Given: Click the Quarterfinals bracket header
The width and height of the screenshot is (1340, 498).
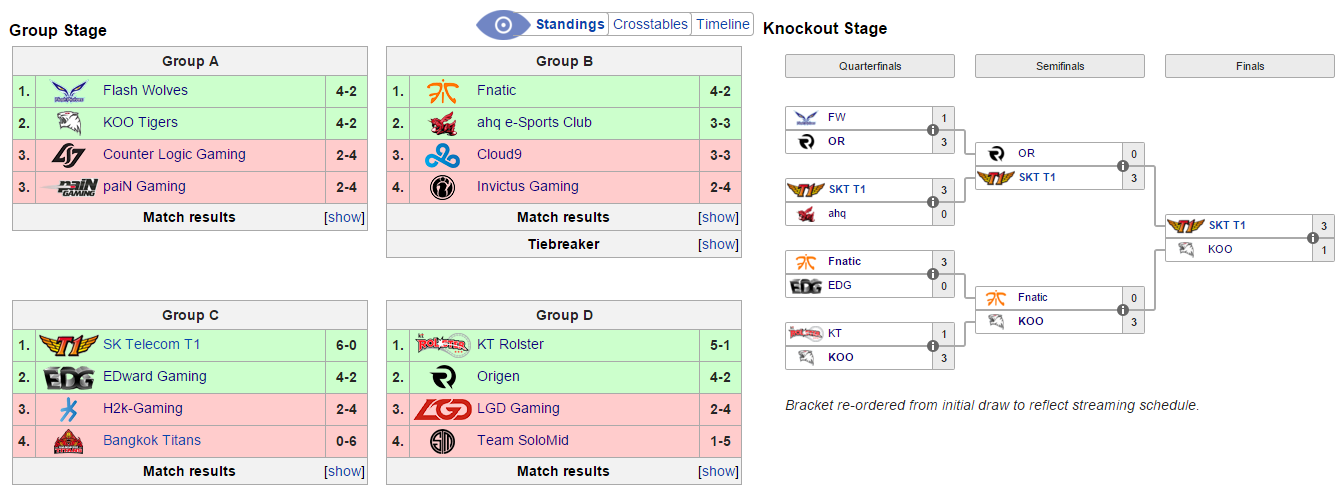Looking at the screenshot, I should pos(870,66).
